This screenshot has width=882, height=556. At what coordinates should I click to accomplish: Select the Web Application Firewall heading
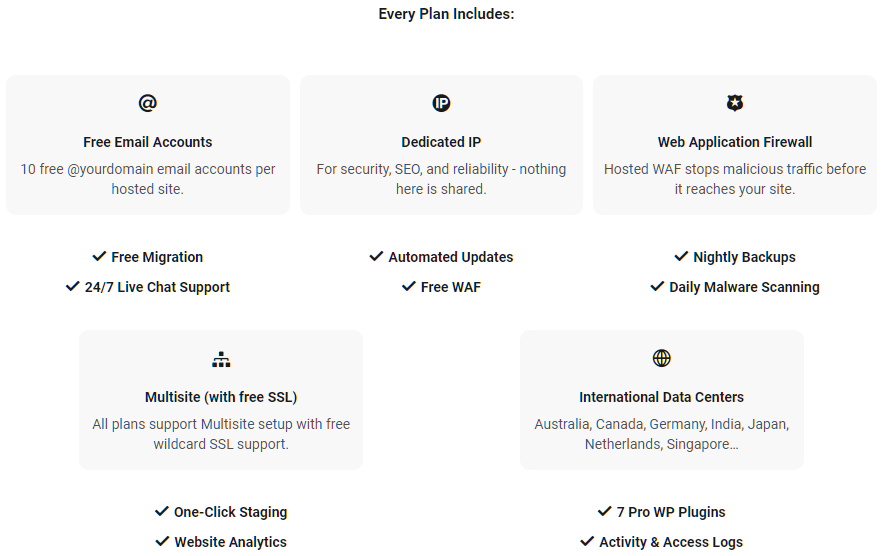point(735,142)
